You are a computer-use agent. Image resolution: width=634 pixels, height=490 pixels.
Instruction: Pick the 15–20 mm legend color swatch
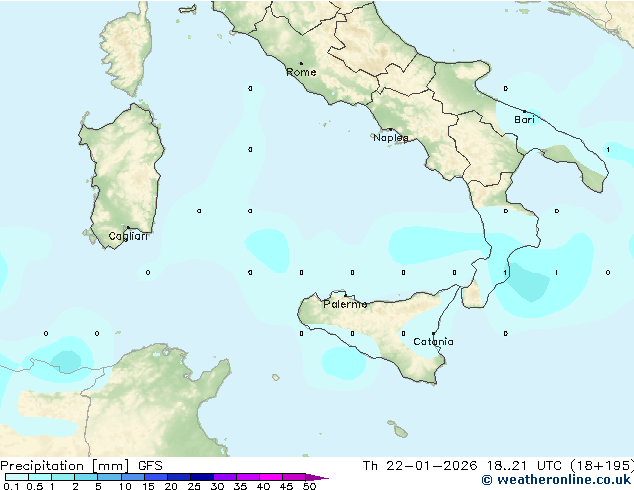[x=156, y=477]
